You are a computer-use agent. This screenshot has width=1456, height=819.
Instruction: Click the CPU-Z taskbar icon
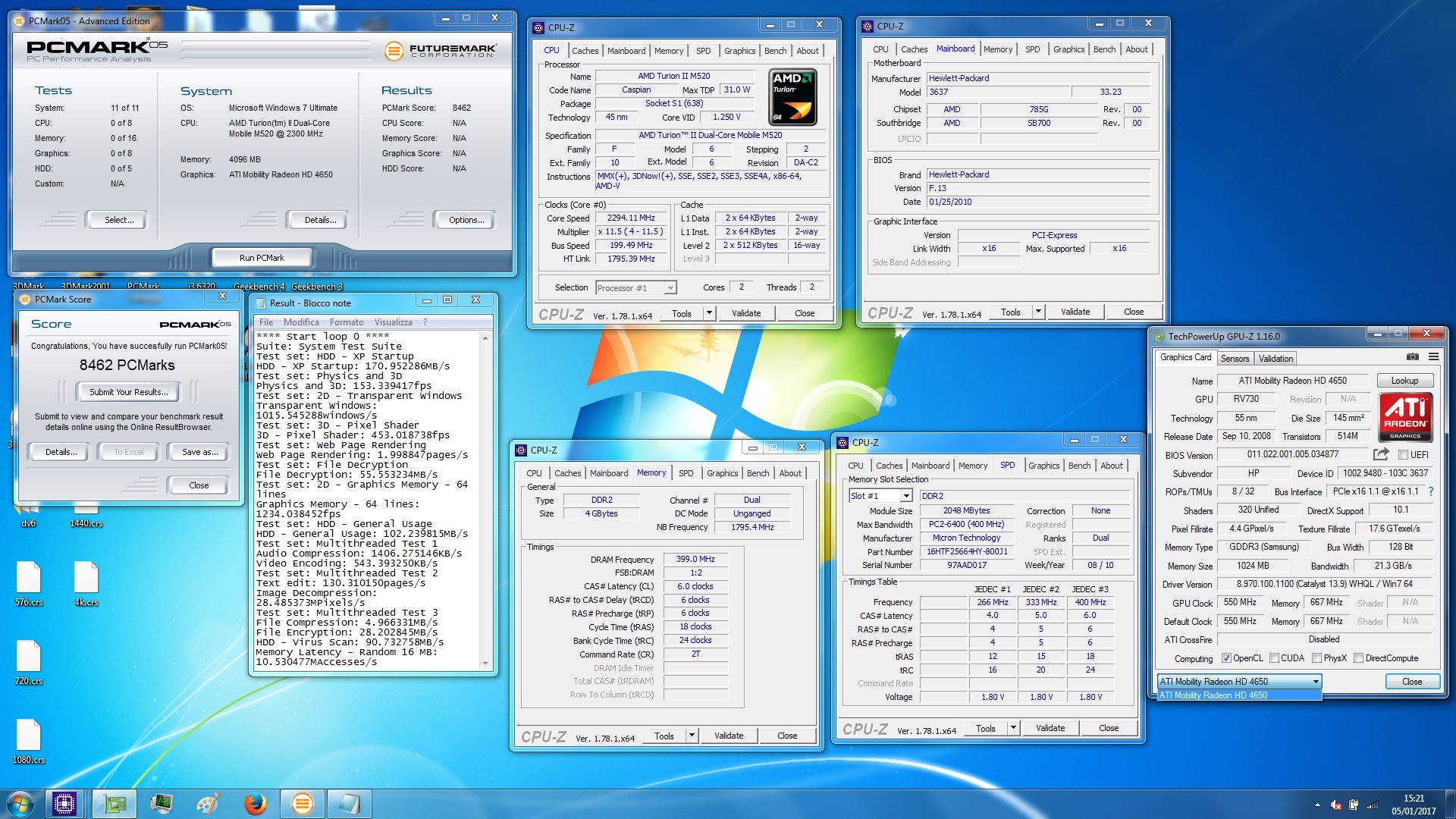[x=64, y=804]
